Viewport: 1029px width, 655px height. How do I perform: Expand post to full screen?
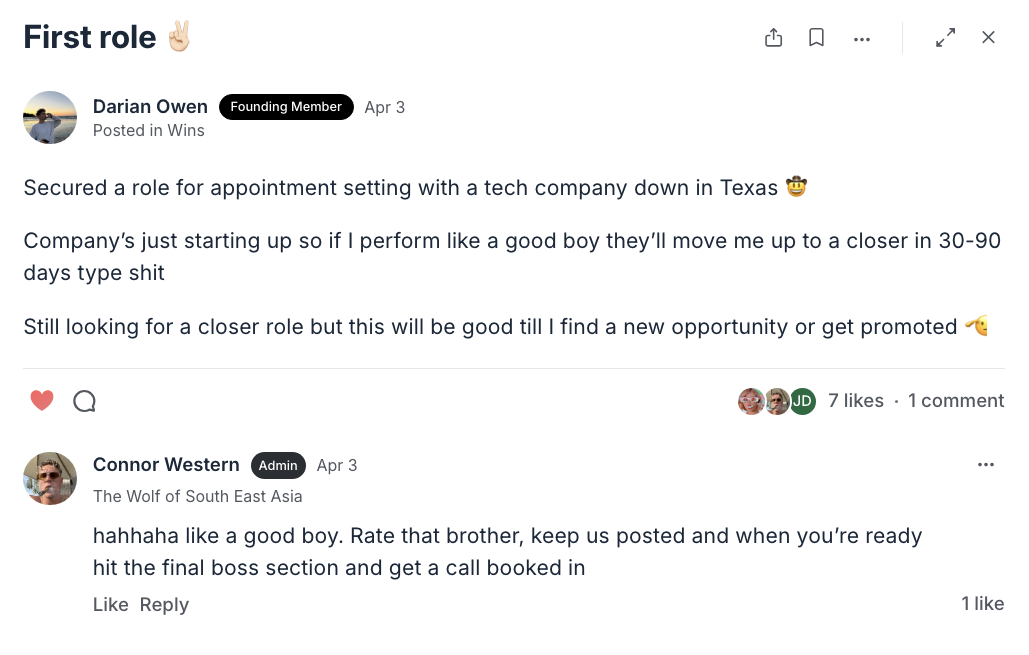[945, 37]
